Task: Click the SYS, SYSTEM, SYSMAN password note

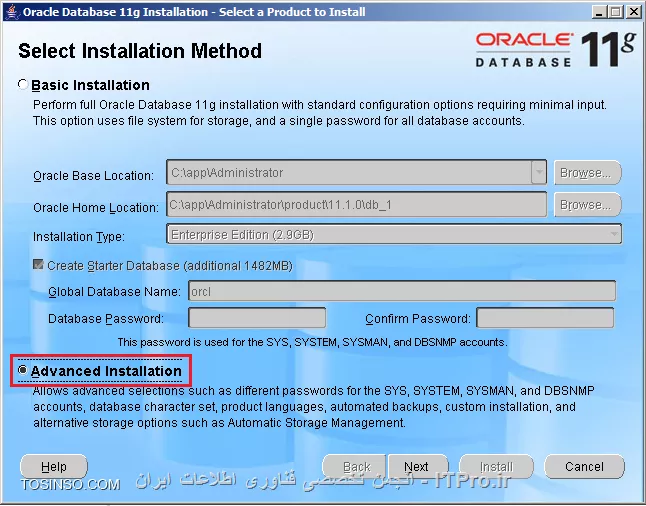Action: (312, 342)
